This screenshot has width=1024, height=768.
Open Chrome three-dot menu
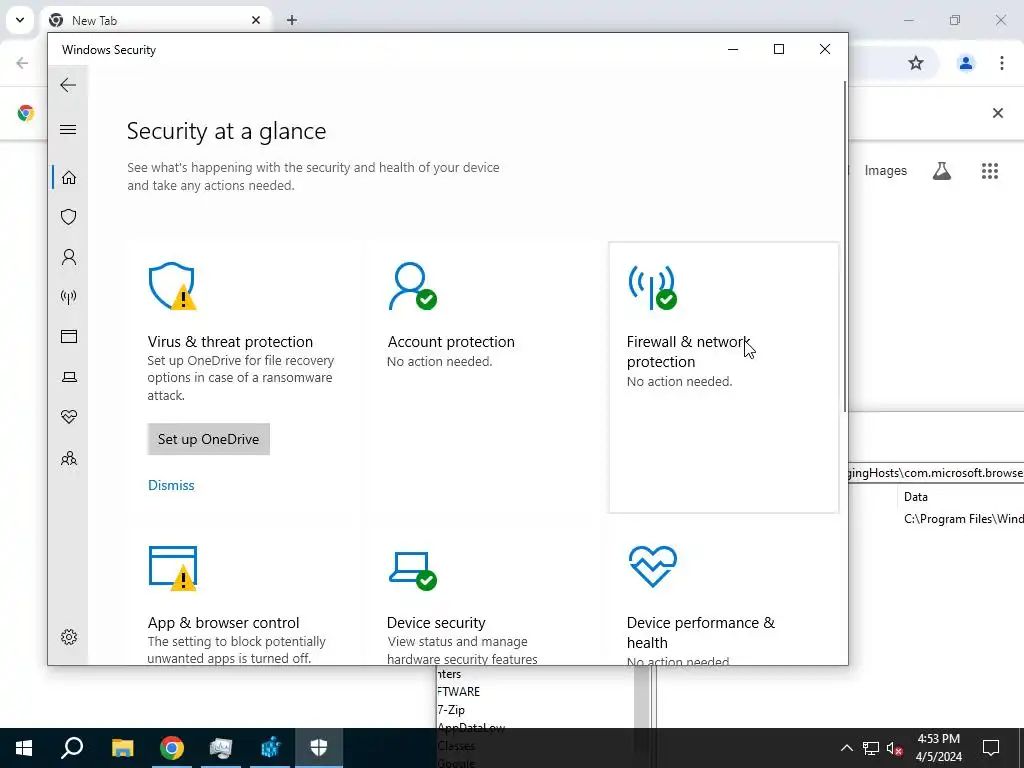(x=1001, y=63)
